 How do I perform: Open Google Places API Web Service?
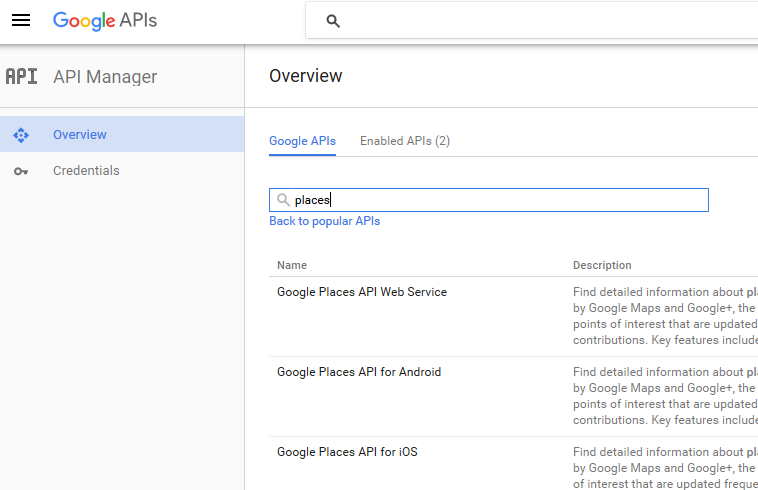pos(362,292)
